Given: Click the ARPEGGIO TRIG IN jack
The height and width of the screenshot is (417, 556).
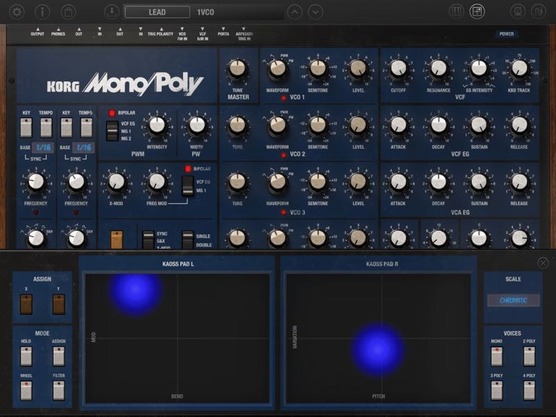Looking at the screenshot, I should click(x=244, y=34).
